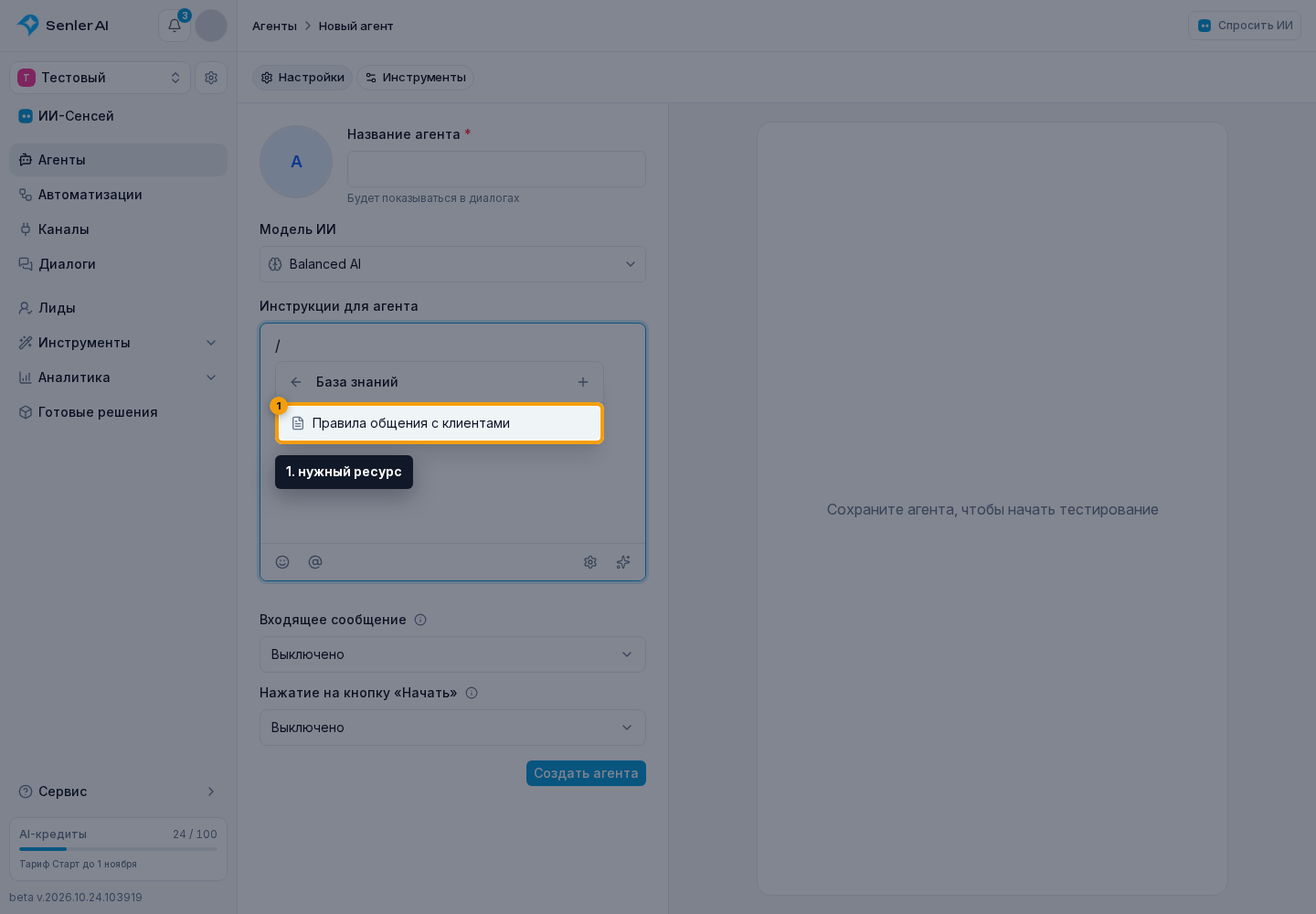Insert a mention with the @ icon
Screen dimensions: 1316x914
(x=315, y=562)
